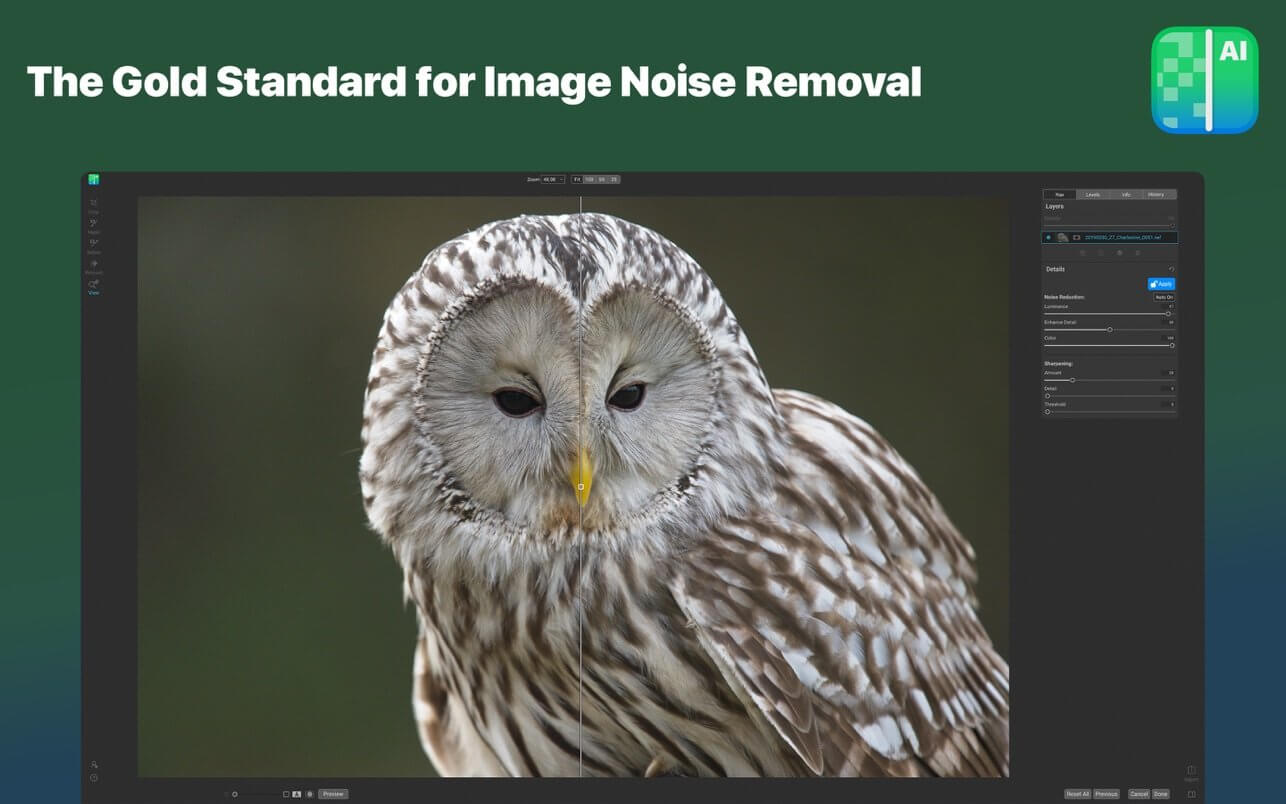Activate the View tool in left sidebar
1286x804 pixels.
(x=93, y=286)
